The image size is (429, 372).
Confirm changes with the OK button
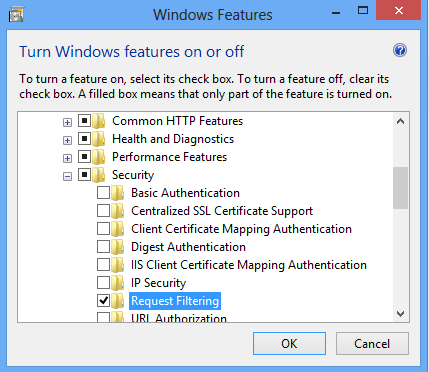(289, 343)
